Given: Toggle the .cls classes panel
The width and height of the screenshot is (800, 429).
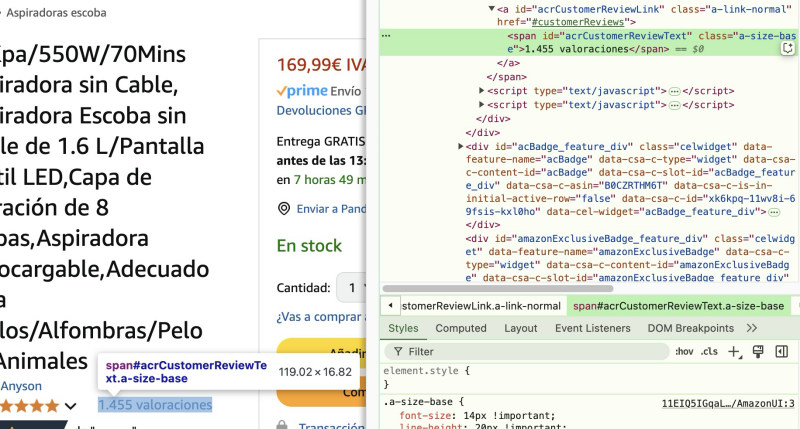Looking at the screenshot, I should click(x=709, y=351).
